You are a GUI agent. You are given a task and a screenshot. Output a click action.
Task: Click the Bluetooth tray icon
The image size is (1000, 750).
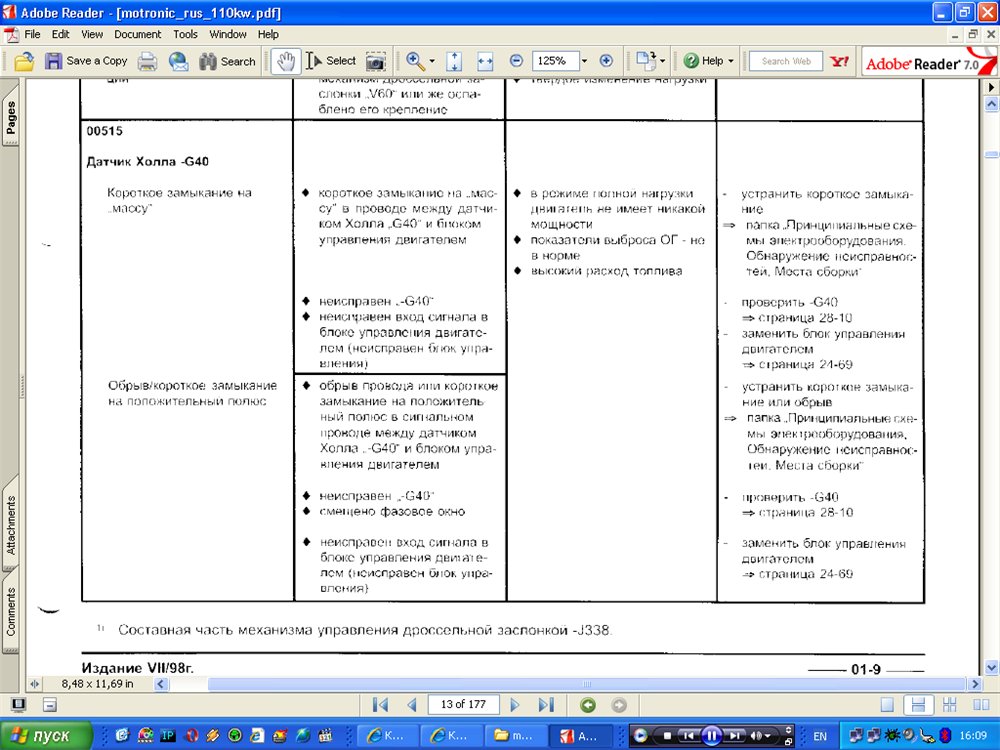pyautogui.click(x=945, y=736)
